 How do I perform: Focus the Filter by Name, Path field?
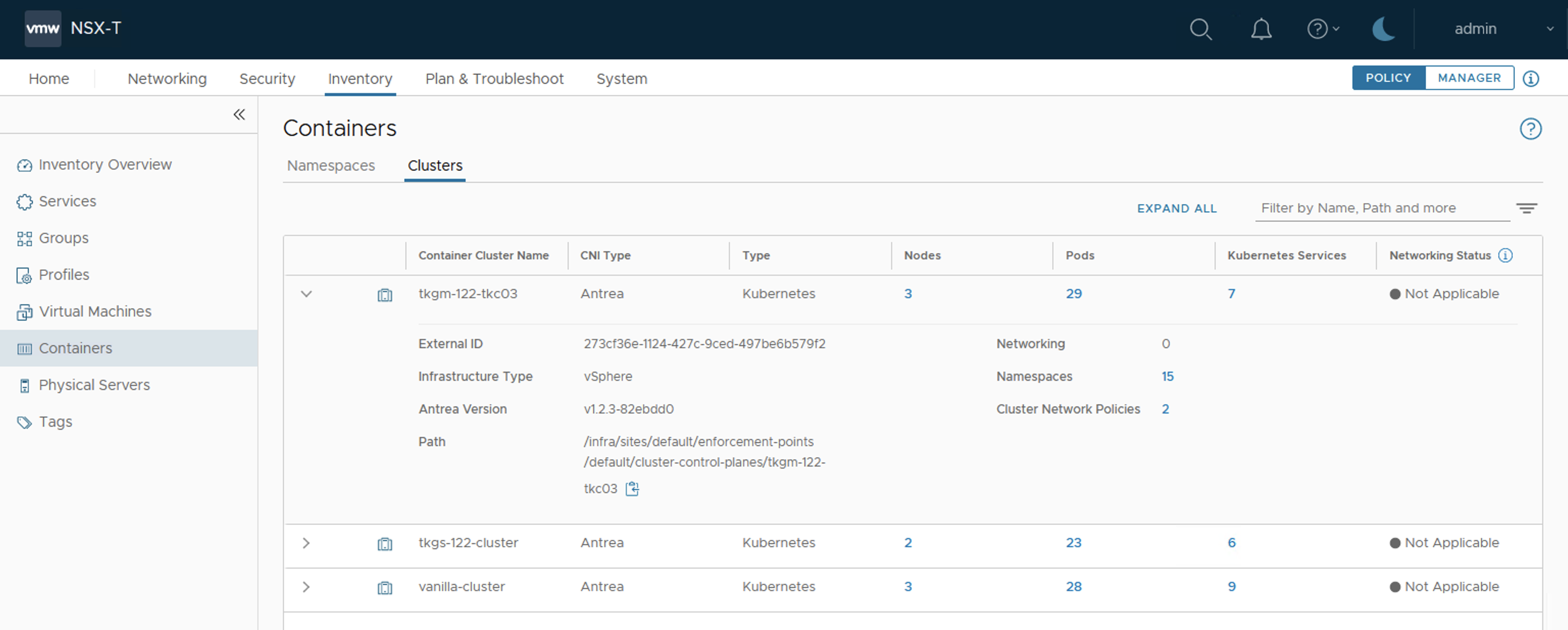(1382, 208)
